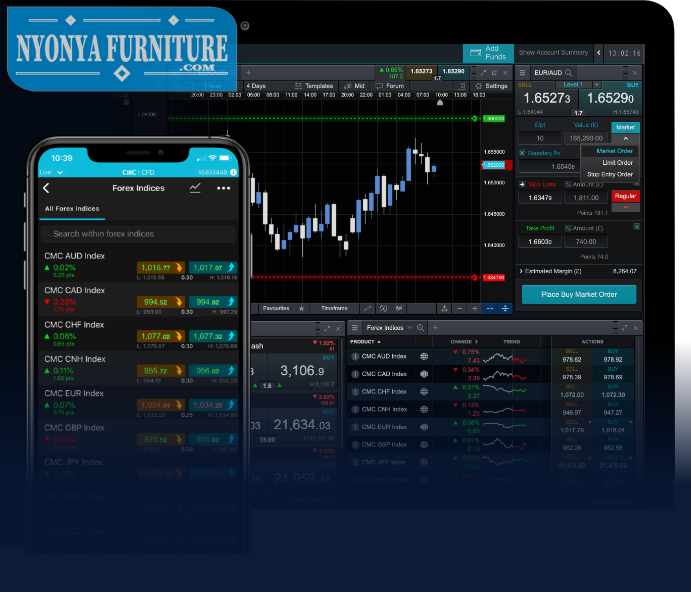691x592 pixels.
Task: Open the Regular stop loss type dropdown arrow
Action: pyautogui.click(x=625, y=207)
